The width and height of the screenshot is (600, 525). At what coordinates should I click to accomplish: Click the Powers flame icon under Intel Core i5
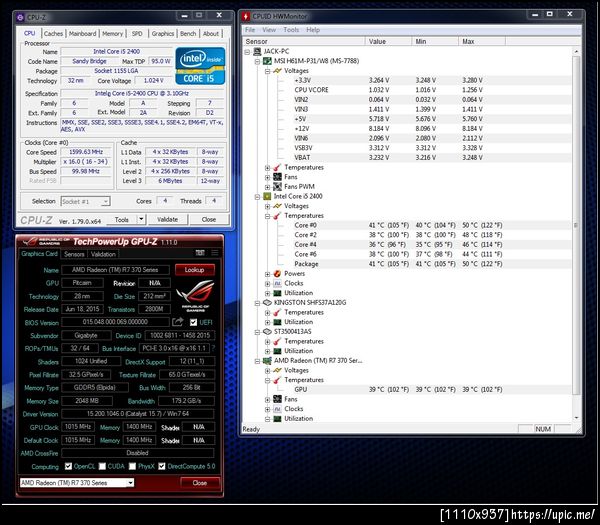(x=278, y=274)
